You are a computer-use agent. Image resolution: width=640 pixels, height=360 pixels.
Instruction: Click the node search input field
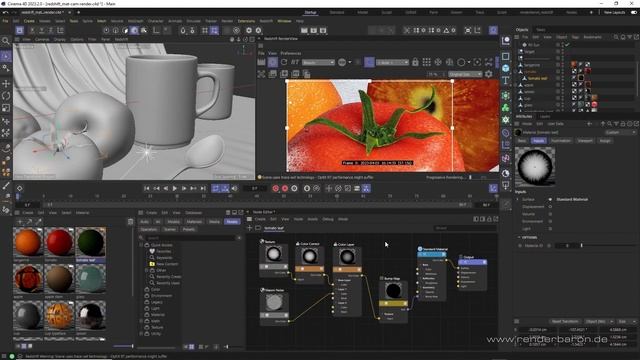464,228
